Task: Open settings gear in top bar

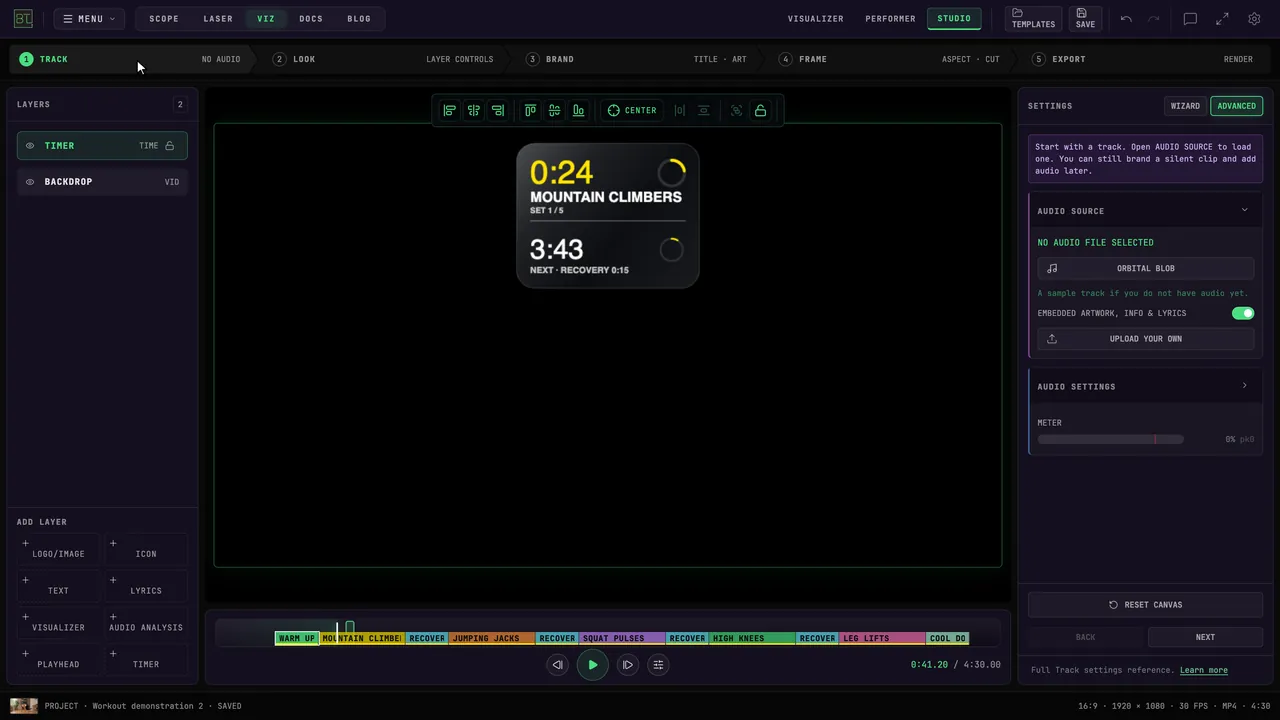Action: coord(1254,19)
